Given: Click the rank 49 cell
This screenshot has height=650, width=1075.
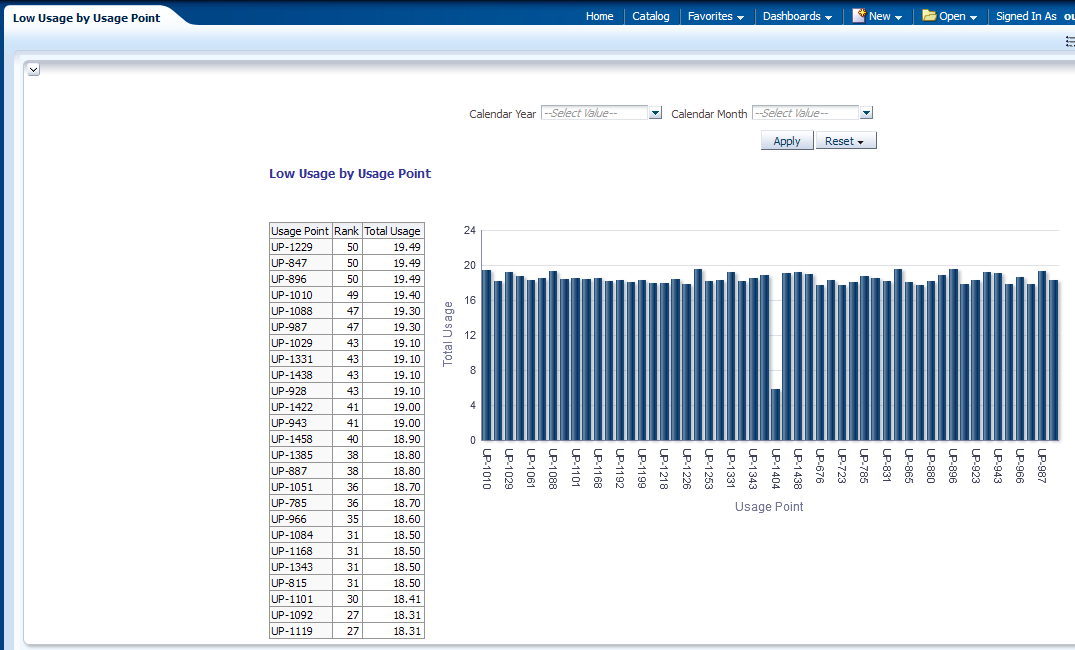Looking at the screenshot, I should [x=347, y=295].
